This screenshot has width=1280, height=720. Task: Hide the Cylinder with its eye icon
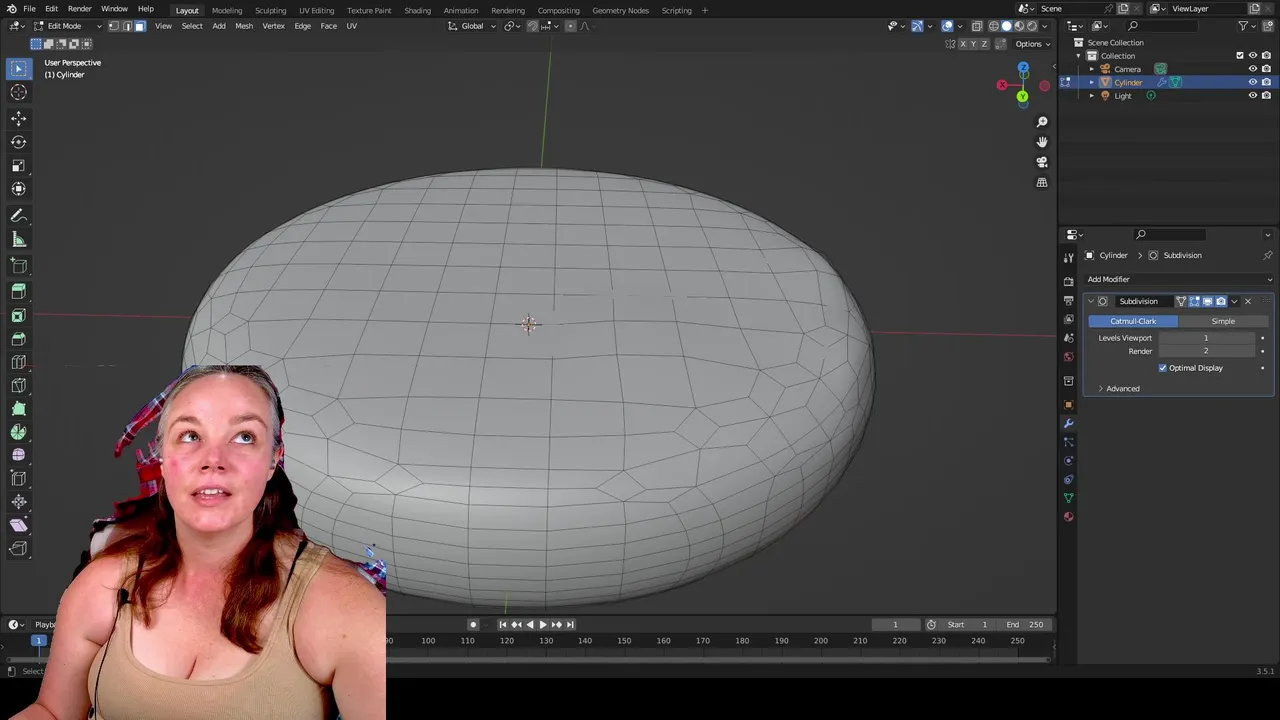(x=1252, y=82)
